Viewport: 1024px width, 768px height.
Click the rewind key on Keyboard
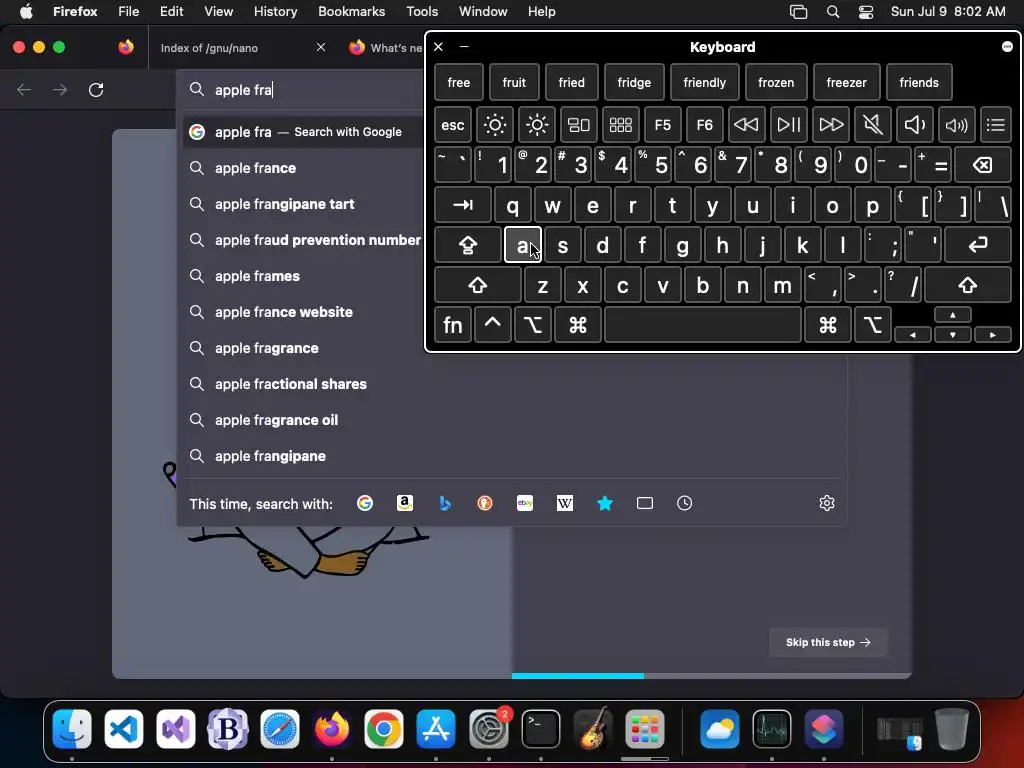pos(746,125)
